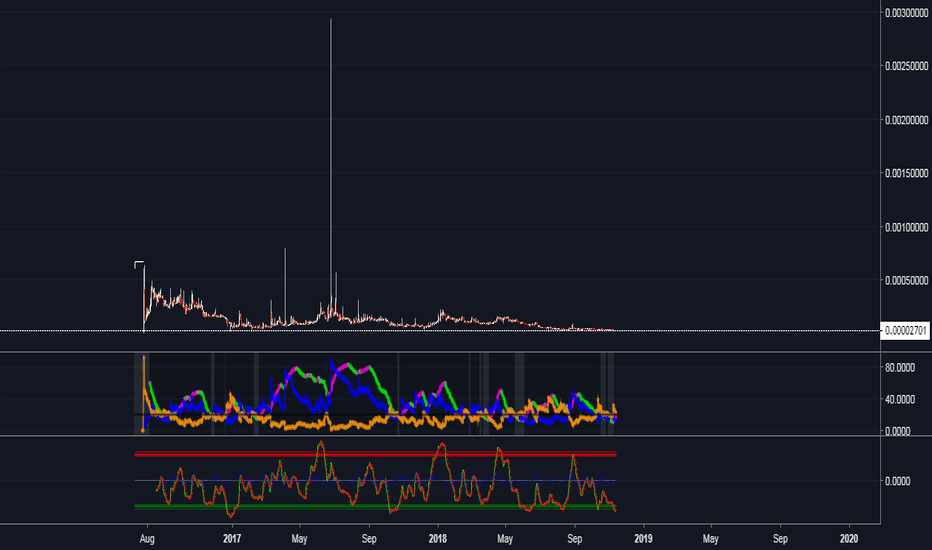Click the current price label 0.00002701
932x550 pixels.
click(x=905, y=331)
